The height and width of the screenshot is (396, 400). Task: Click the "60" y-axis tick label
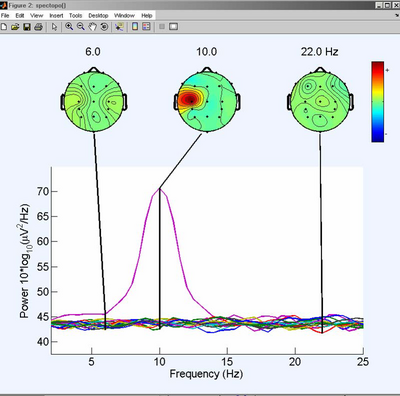42,242
